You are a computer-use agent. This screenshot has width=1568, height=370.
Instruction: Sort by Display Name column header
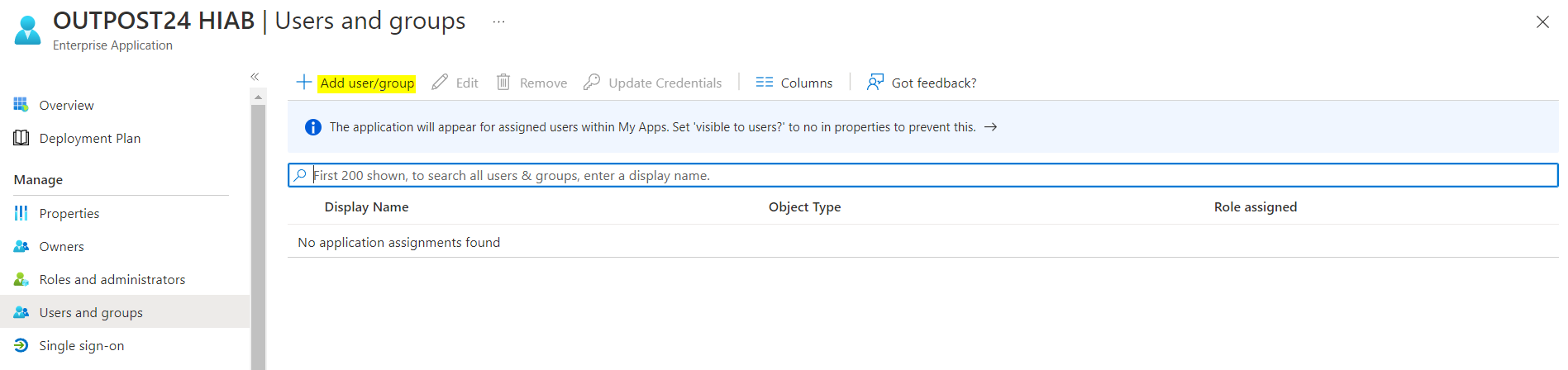[x=366, y=206]
